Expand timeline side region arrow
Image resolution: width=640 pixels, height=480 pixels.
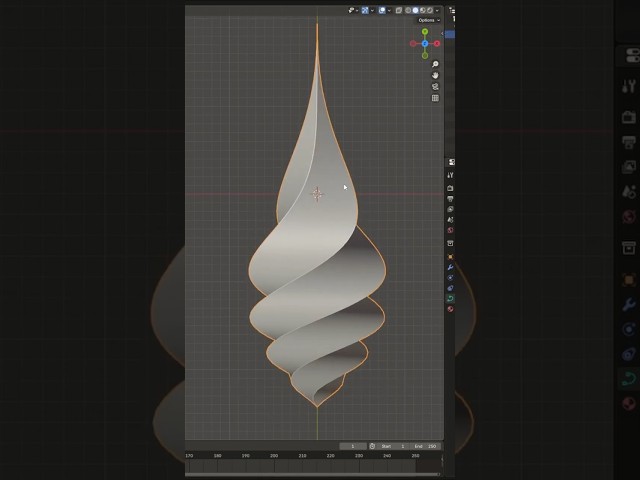[442, 459]
